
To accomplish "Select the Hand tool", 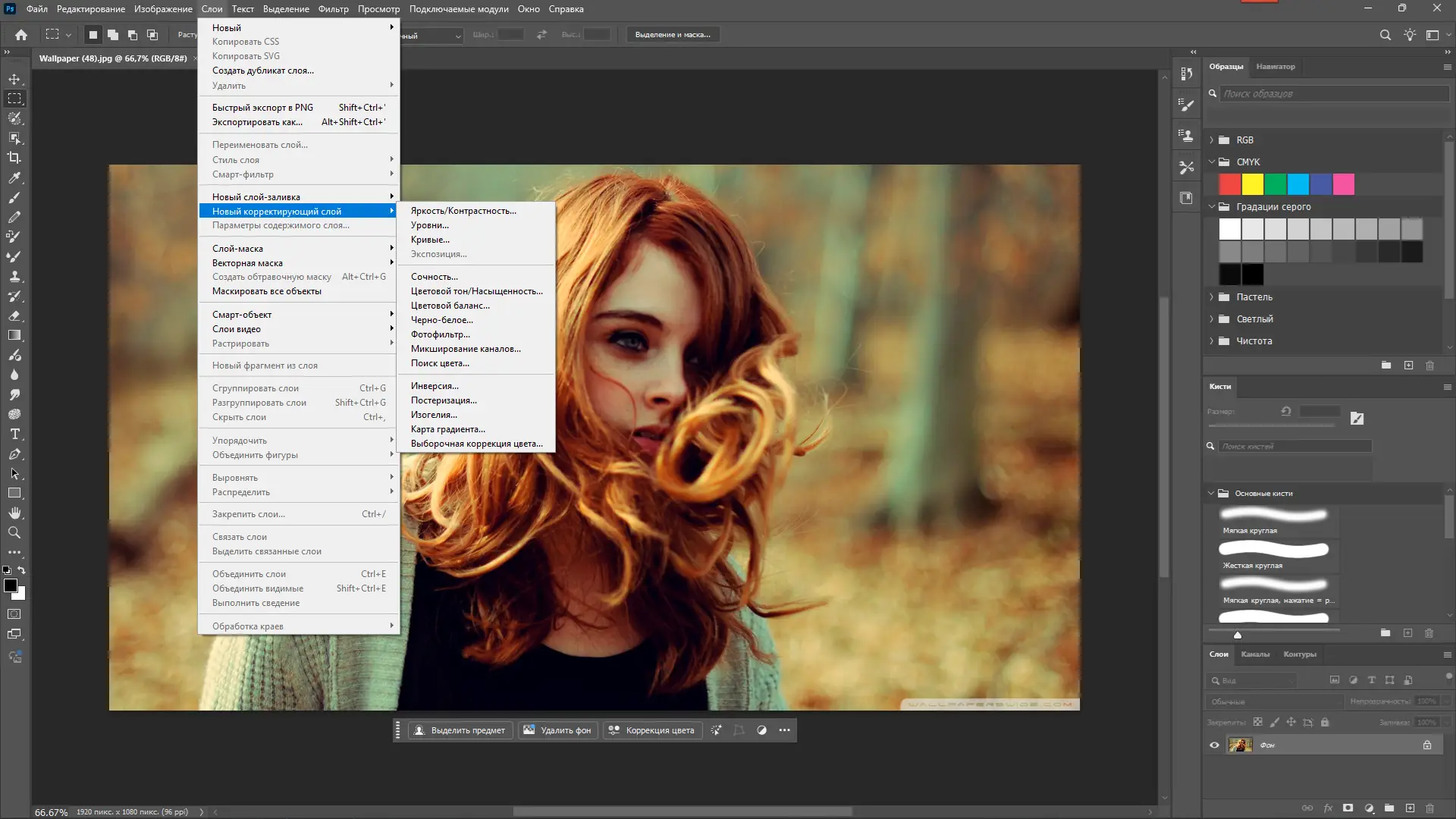I will click(14, 513).
